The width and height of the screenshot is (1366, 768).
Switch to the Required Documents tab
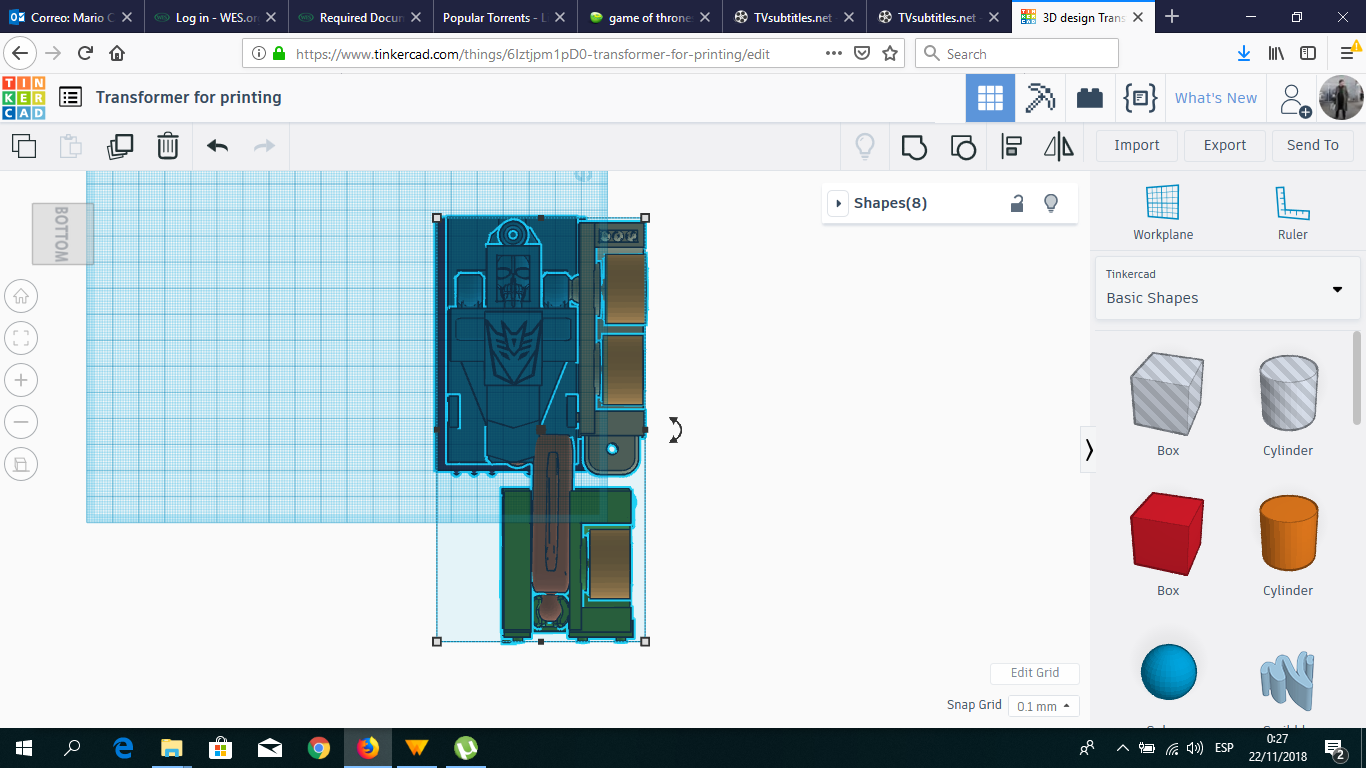(x=361, y=17)
